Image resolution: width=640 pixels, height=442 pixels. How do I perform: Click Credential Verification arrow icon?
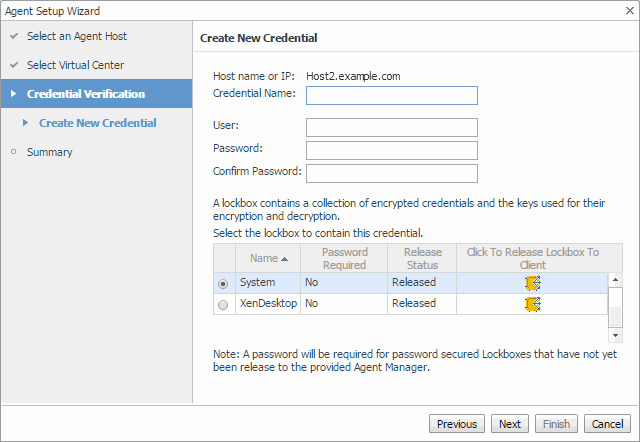(13, 94)
